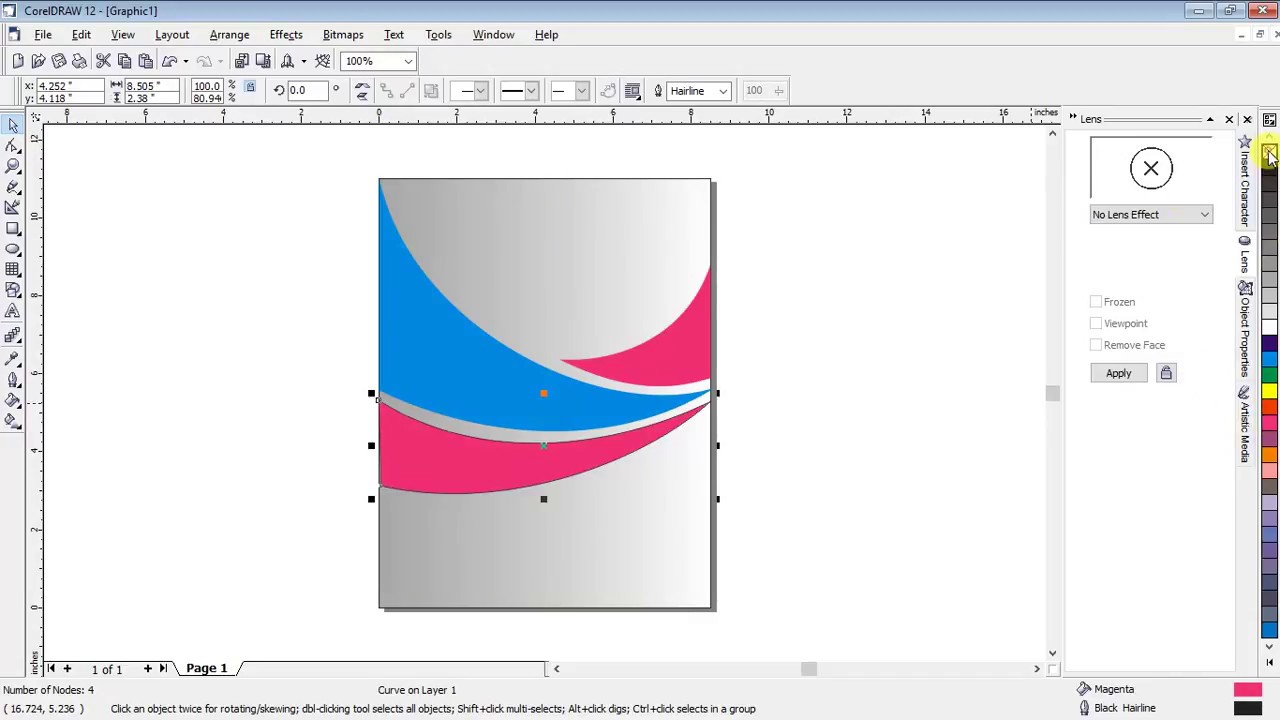Pick the yellow swatch in color palette
Screen dimensions: 1280x720
pos(1269,390)
